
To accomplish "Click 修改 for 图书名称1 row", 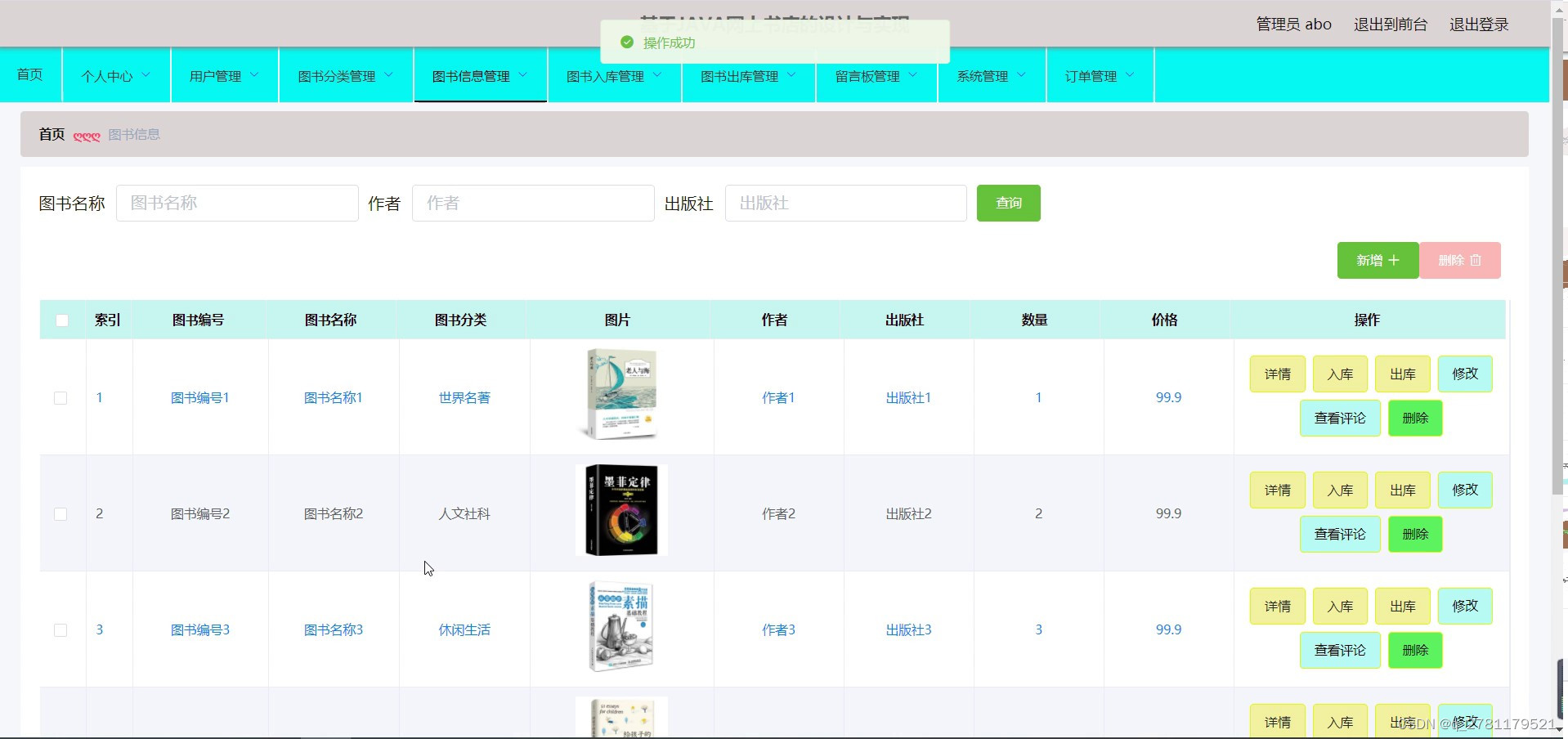I will 1465,374.
